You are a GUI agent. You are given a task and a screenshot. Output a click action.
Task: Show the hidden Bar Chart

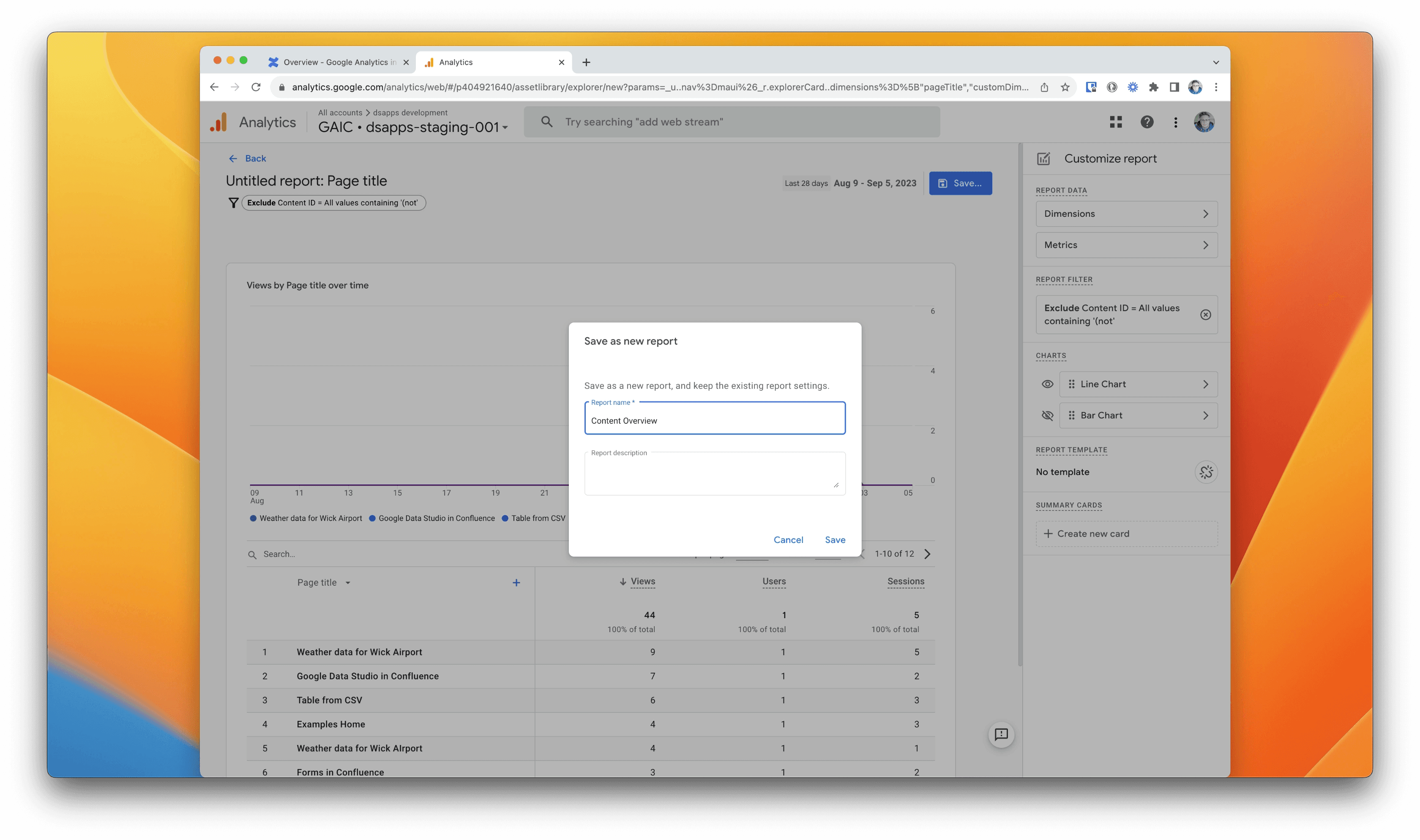pos(1047,415)
